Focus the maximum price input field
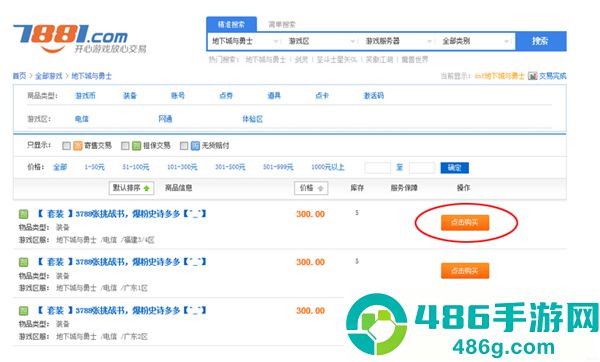 [x=422, y=168]
